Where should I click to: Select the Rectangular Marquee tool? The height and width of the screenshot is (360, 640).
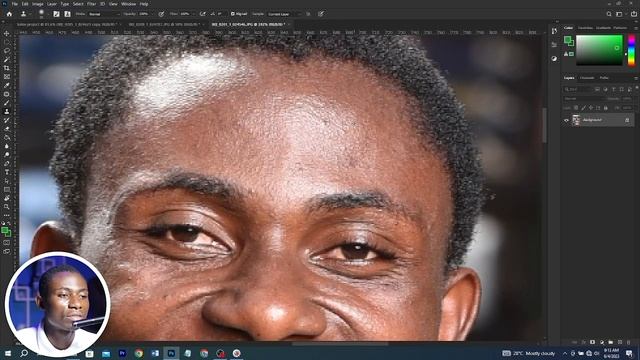pos(7,42)
